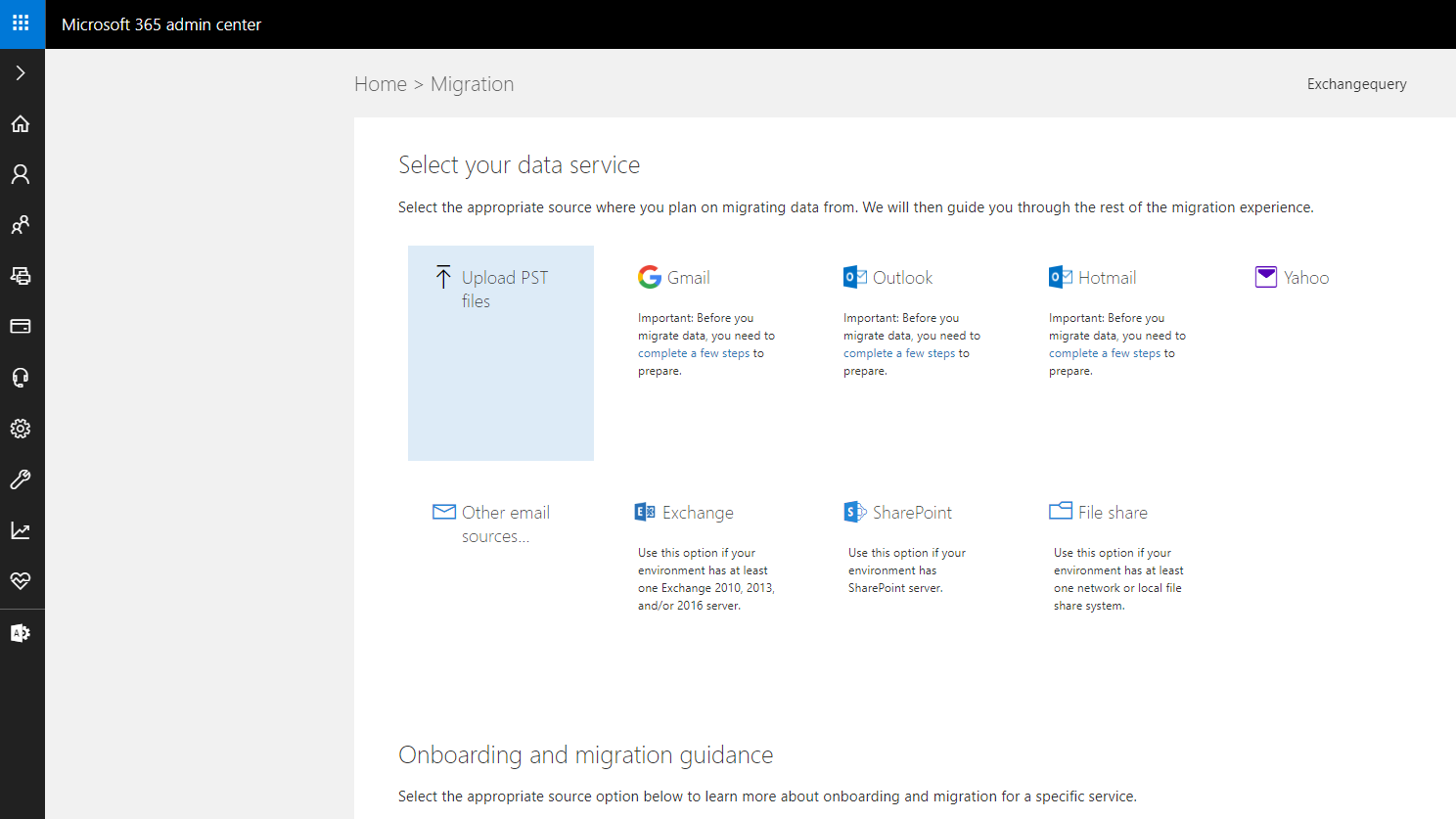Open Billing credit card sidebar icon
Image resolution: width=1456 pixels, height=819 pixels.
[21, 327]
